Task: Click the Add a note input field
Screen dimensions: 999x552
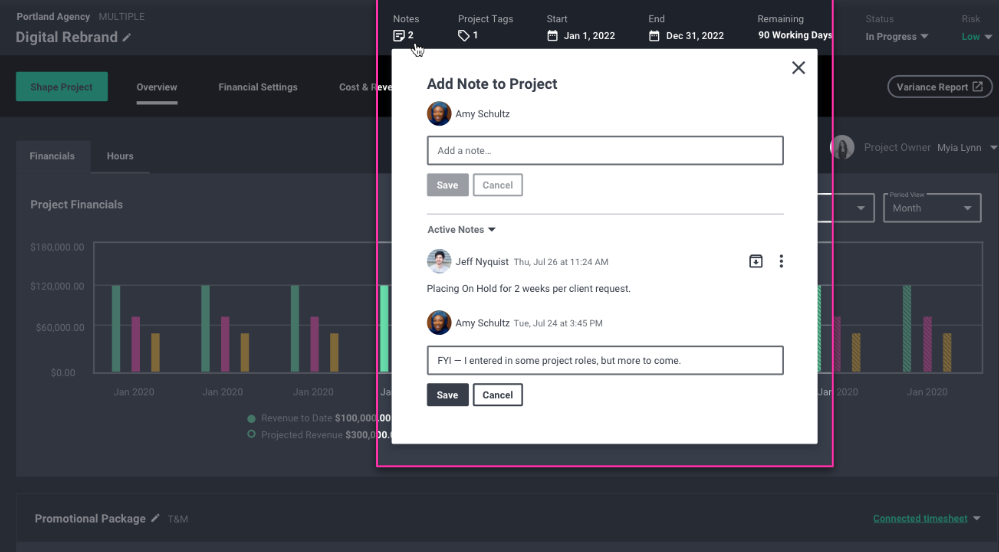Action: pos(605,150)
